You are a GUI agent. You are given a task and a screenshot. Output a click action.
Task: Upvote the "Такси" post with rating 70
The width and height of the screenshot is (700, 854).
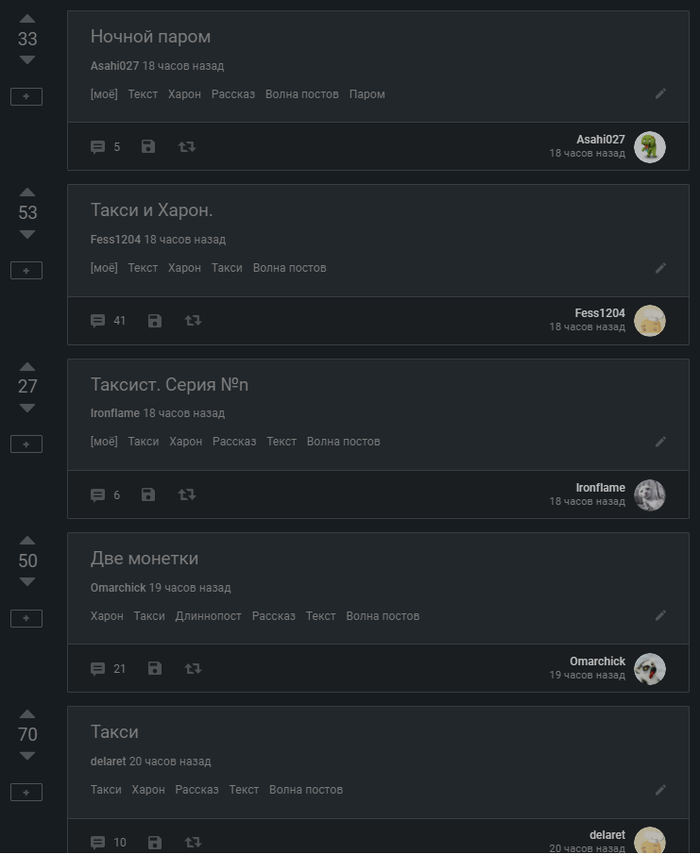click(x=27, y=714)
